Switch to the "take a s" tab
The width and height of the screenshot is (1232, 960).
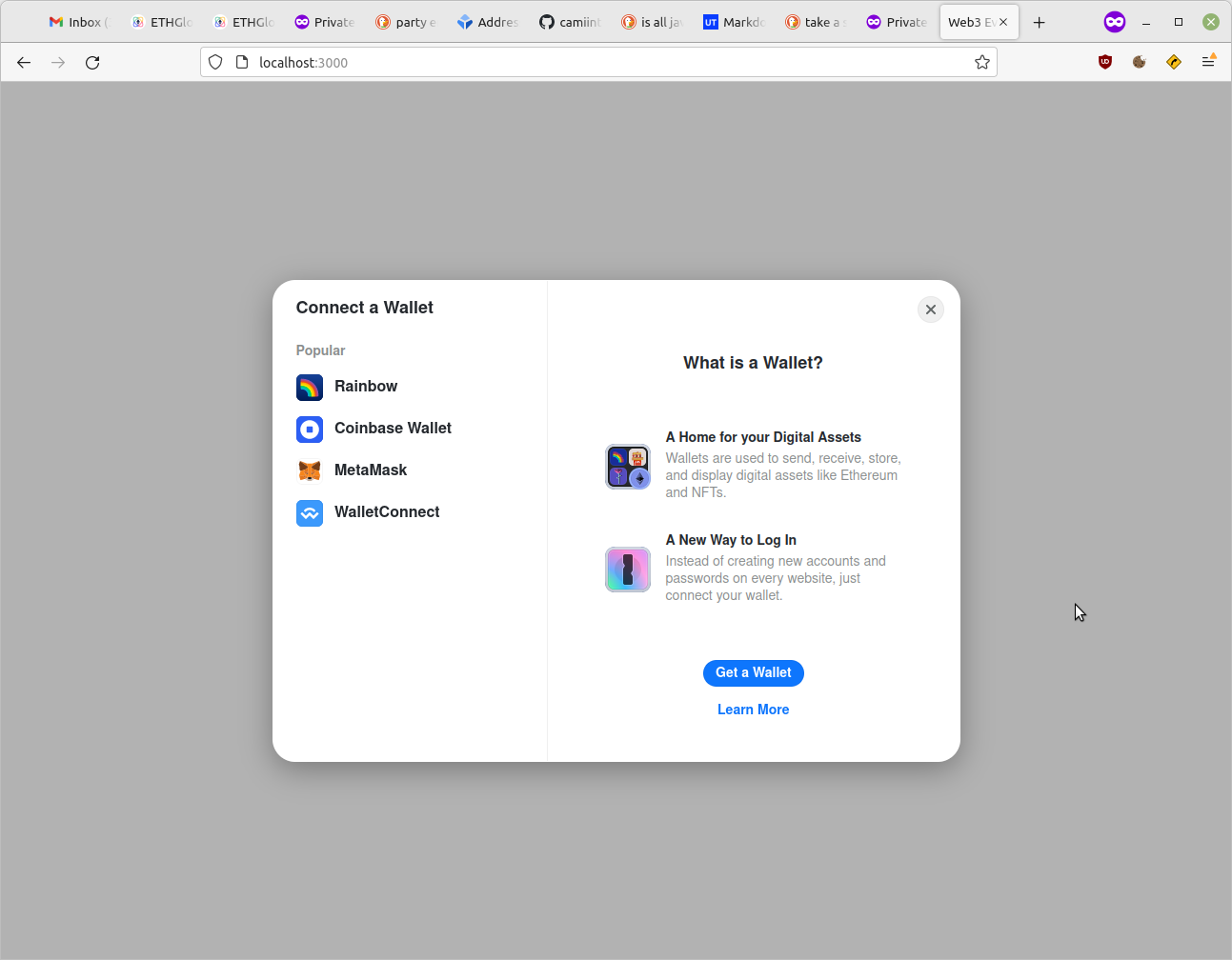pyautogui.click(x=817, y=22)
